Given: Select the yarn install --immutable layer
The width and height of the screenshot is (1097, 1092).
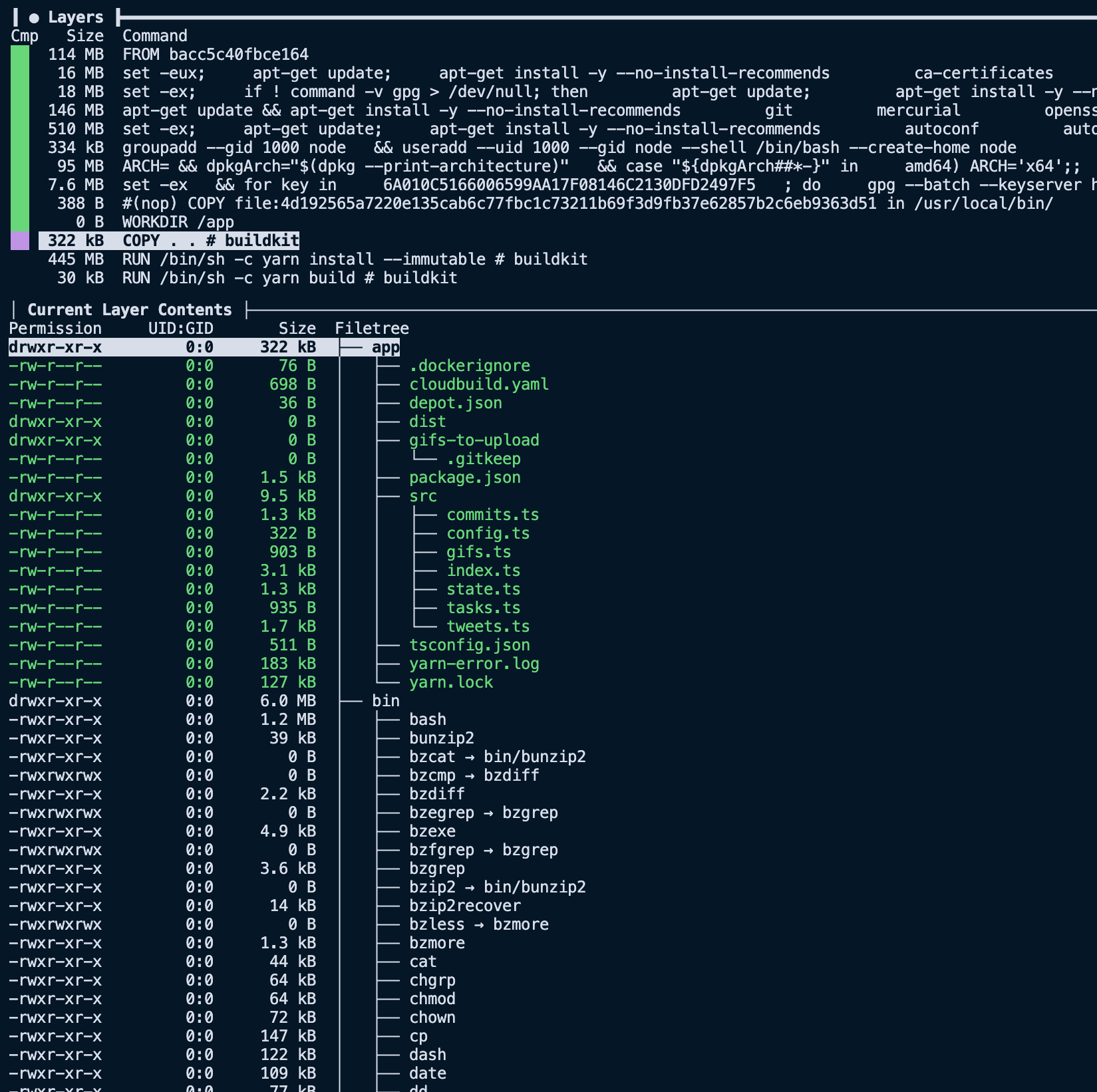Looking at the screenshot, I should tap(355, 259).
